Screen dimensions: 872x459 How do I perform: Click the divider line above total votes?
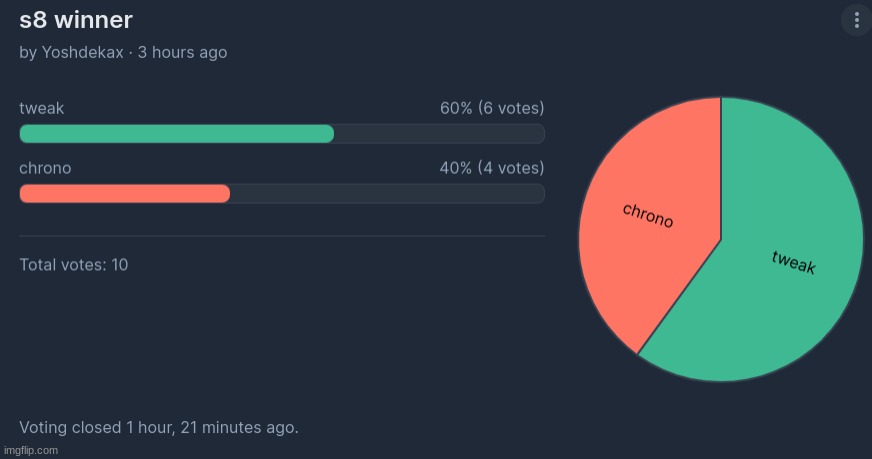pos(282,236)
